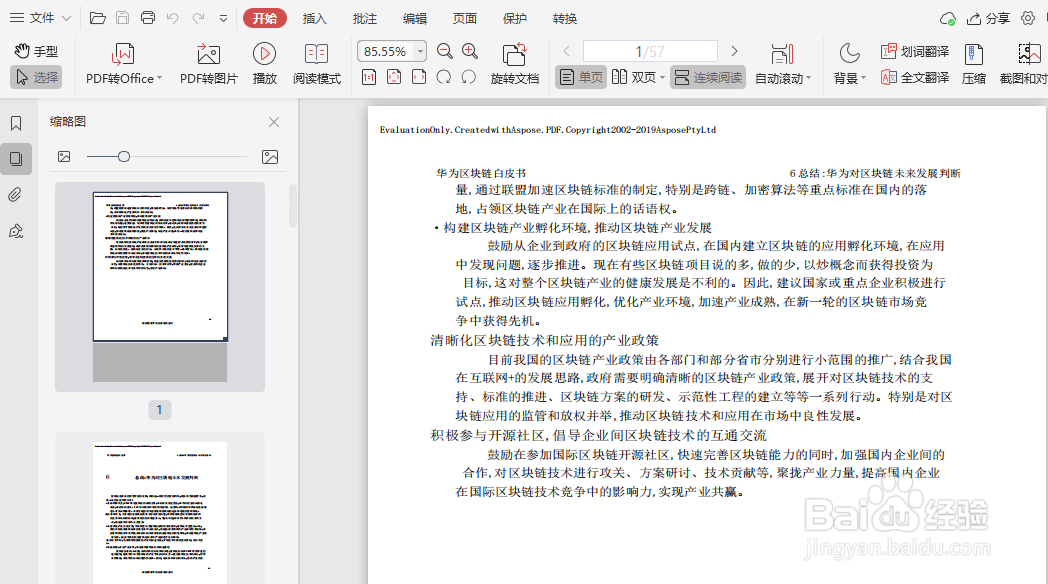This screenshot has width=1048, height=584.
Task: Click the open folder icon
Action: click(98, 18)
